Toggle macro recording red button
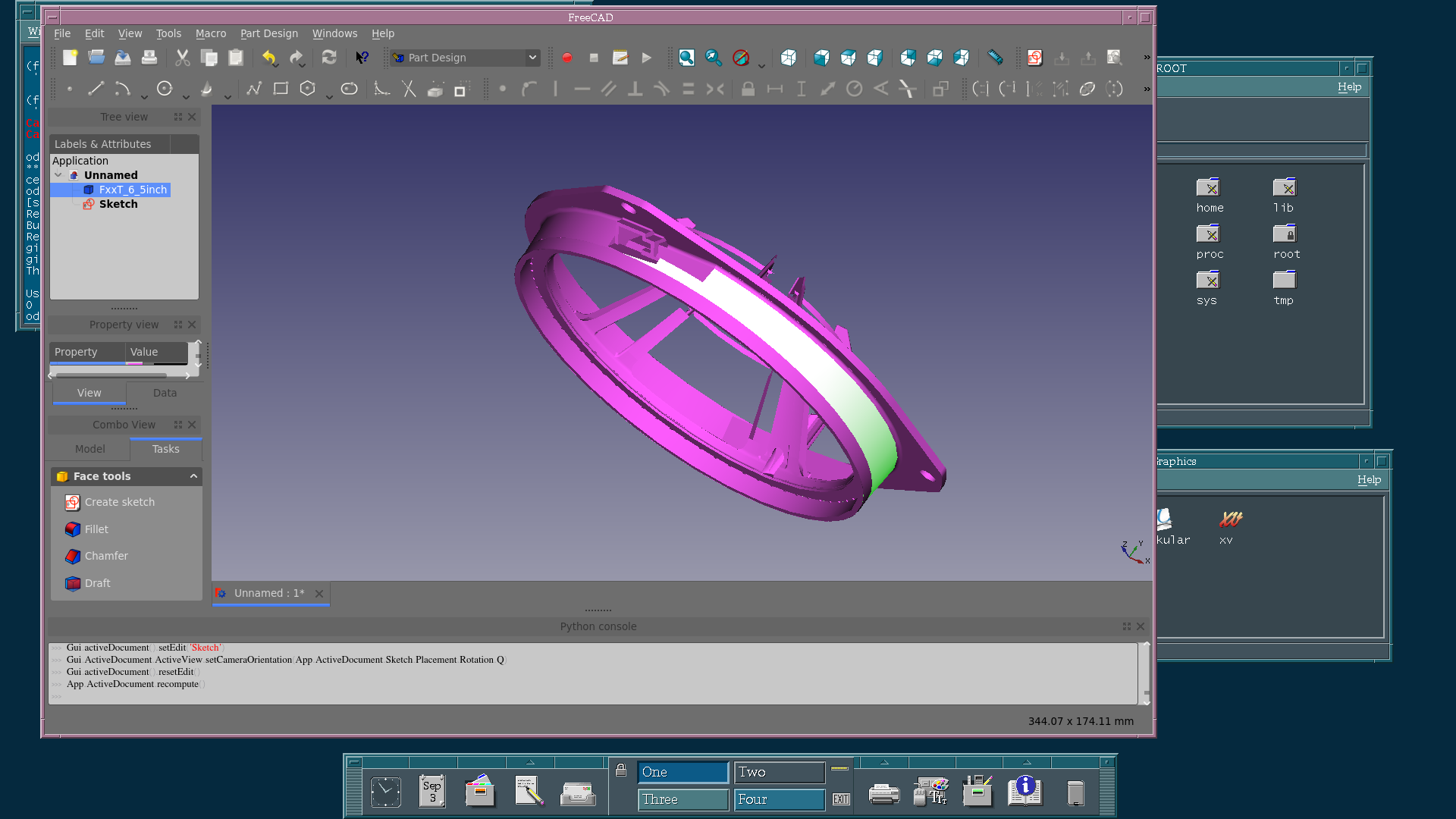The height and width of the screenshot is (819, 1456). coord(567,58)
